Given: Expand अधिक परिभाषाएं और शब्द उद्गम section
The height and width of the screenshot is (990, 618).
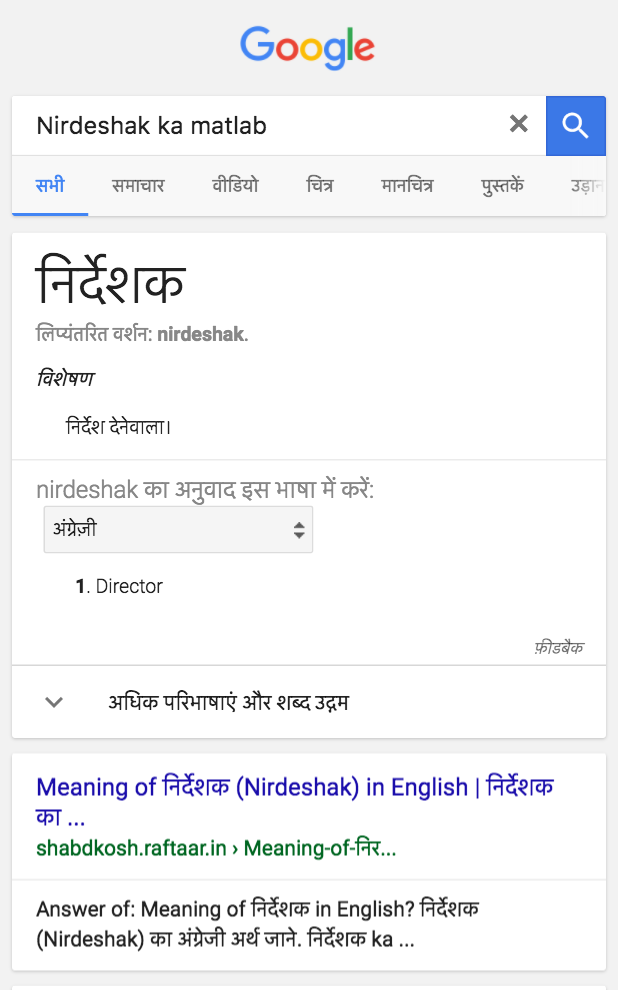Looking at the screenshot, I should (x=309, y=702).
